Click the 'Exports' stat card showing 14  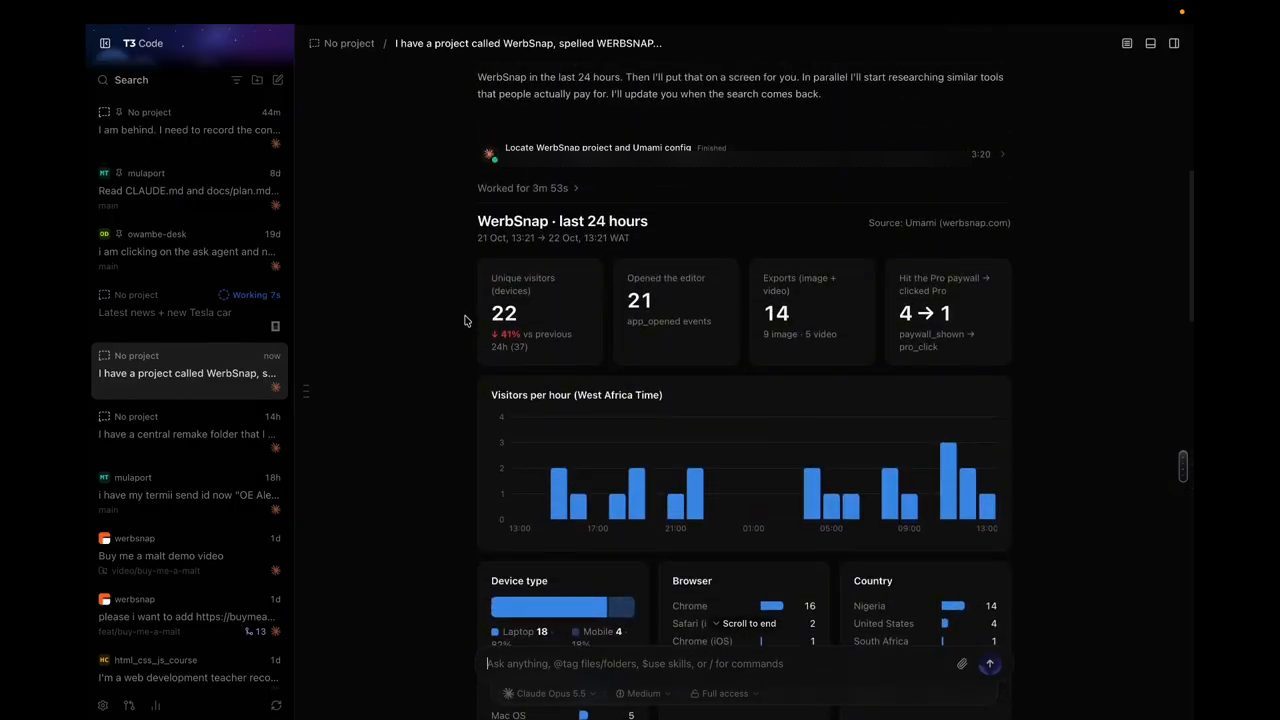(812, 312)
